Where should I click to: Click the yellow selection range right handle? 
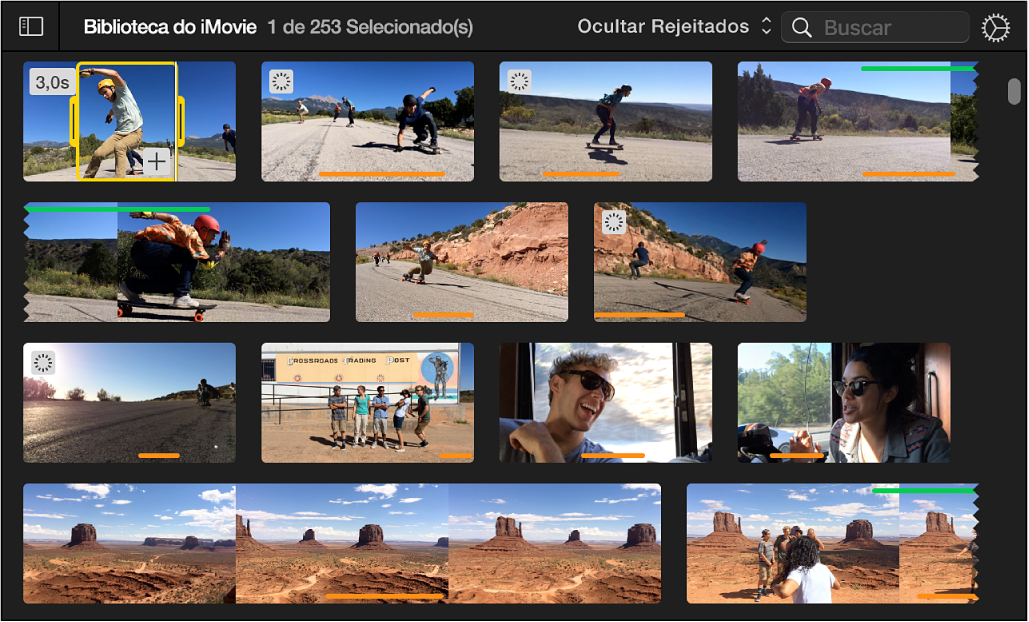[x=180, y=121]
